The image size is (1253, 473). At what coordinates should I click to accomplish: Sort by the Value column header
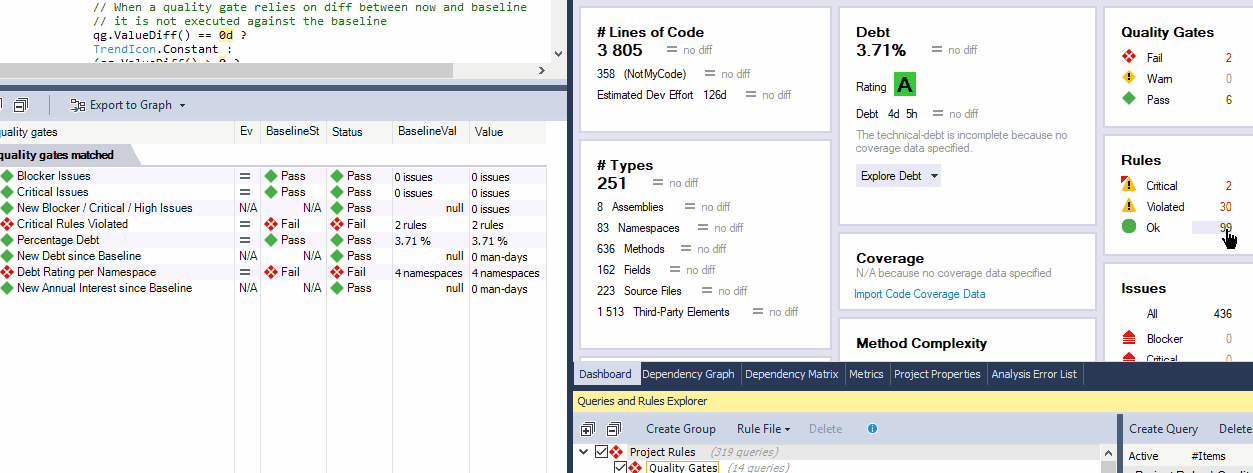(507, 132)
